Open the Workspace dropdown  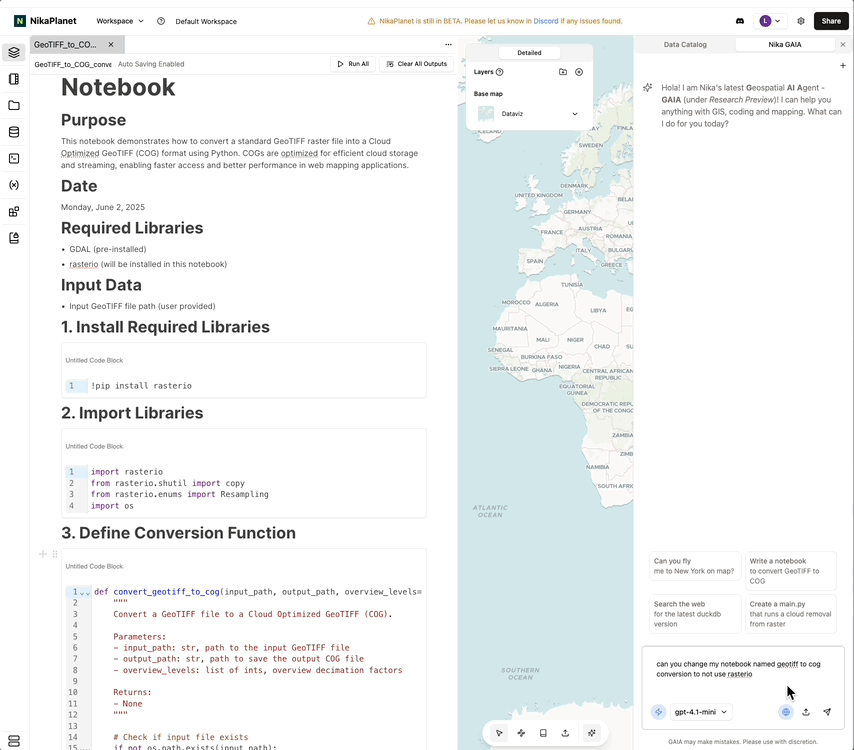(x=120, y=21)
